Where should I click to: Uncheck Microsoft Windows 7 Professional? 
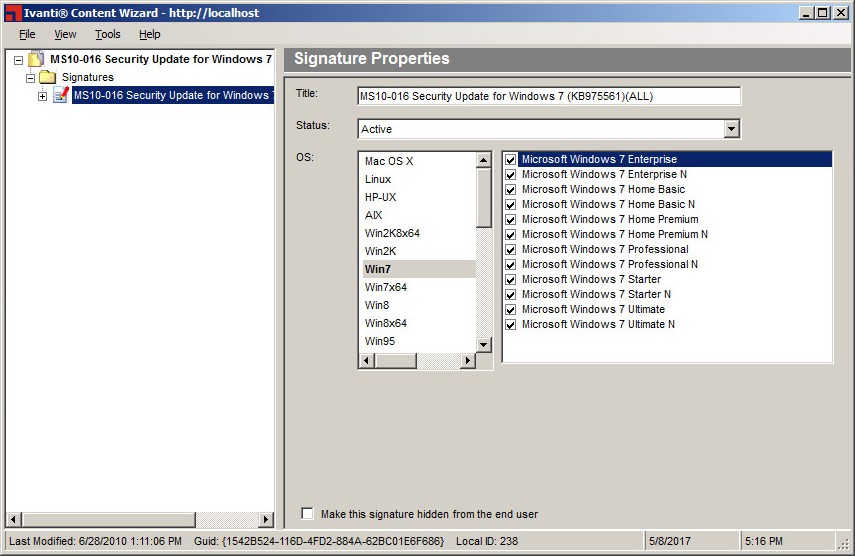click(x=510, y=250)
